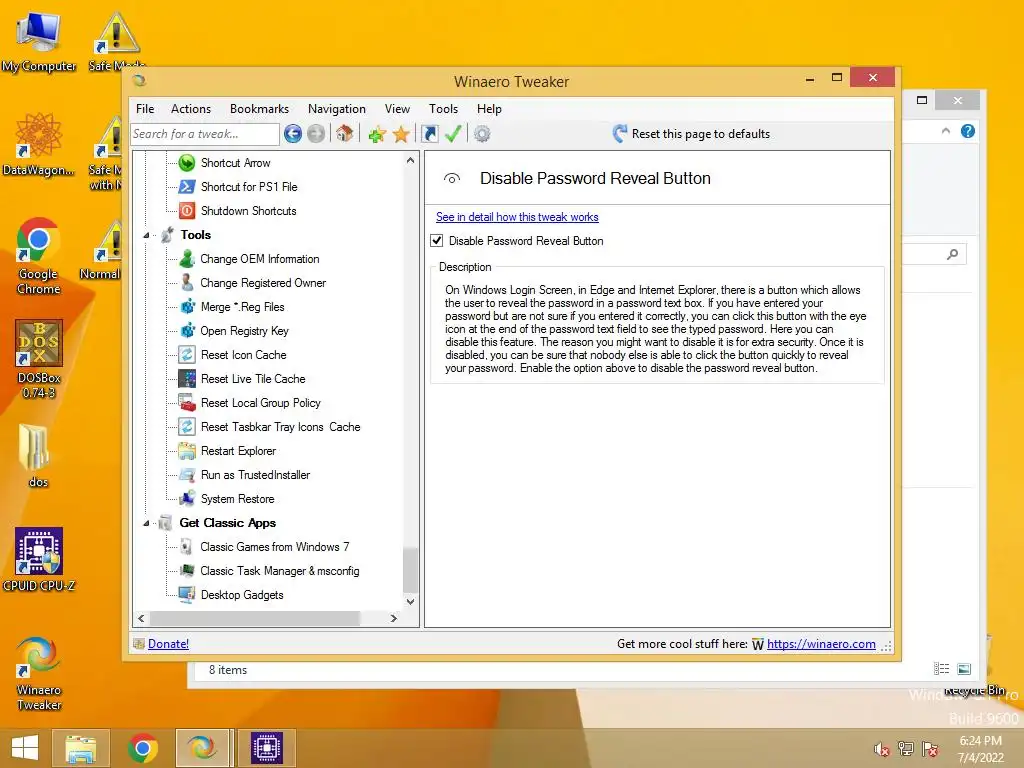
Task: Click the Shortcut Arrow tree icon
Action: [187, 163]
